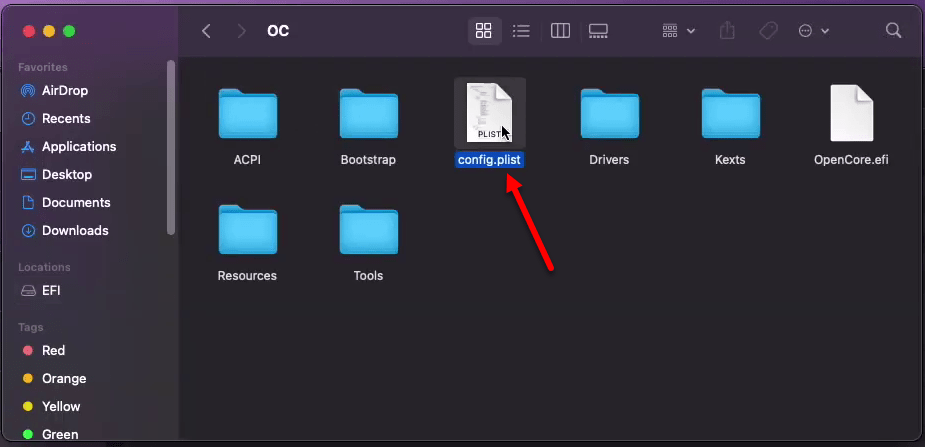Select the Resources folder icon

247,229
